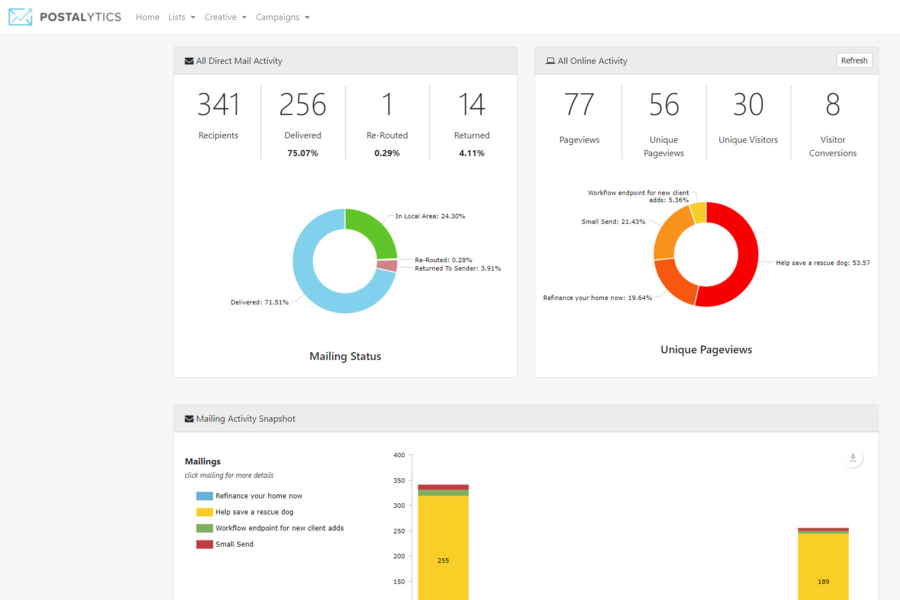Viewport: 900px width, 600px height.
Task: Click the chart download icon
Action: [852, 459]
